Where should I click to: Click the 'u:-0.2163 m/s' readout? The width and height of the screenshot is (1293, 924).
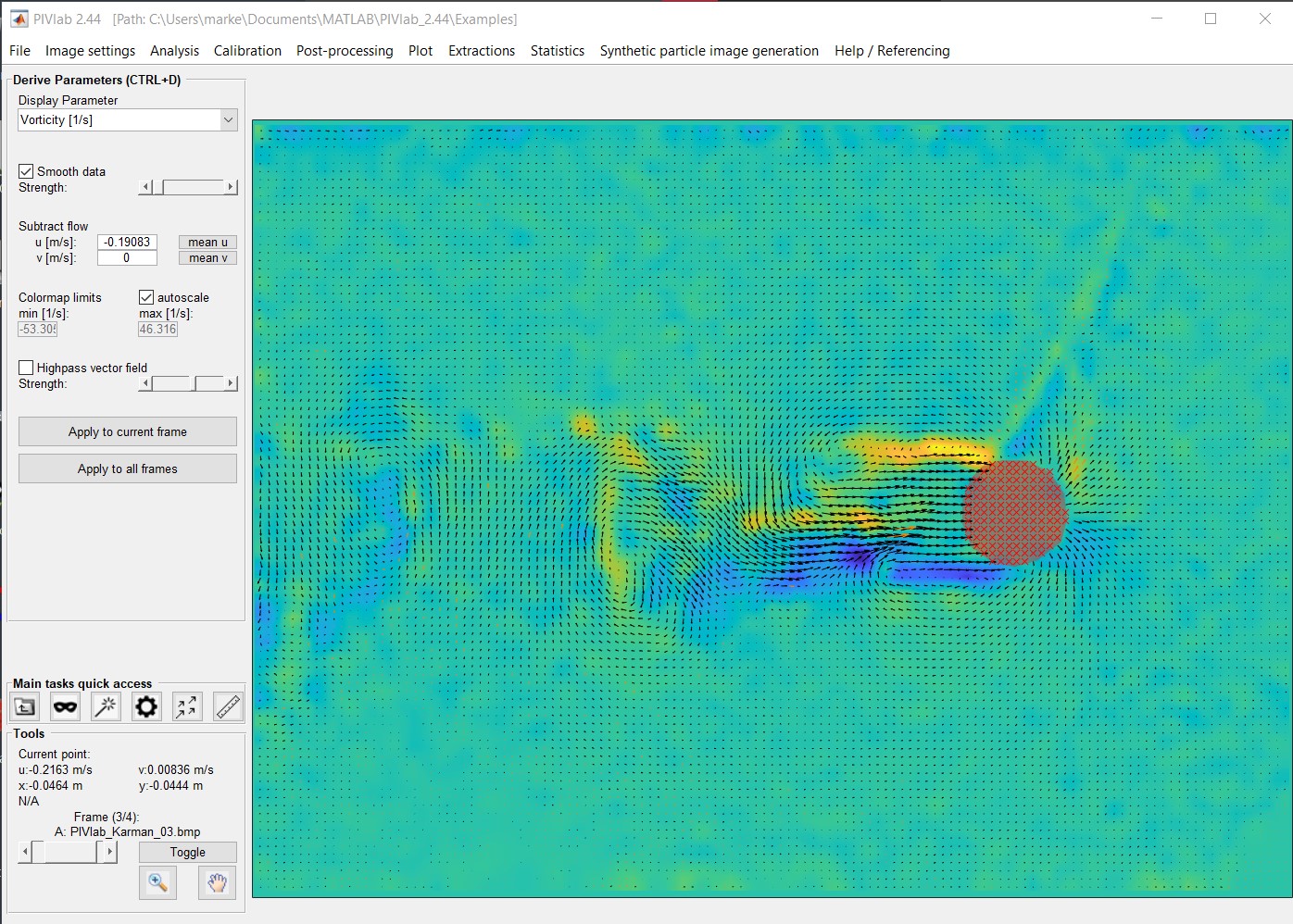(56, 770)
